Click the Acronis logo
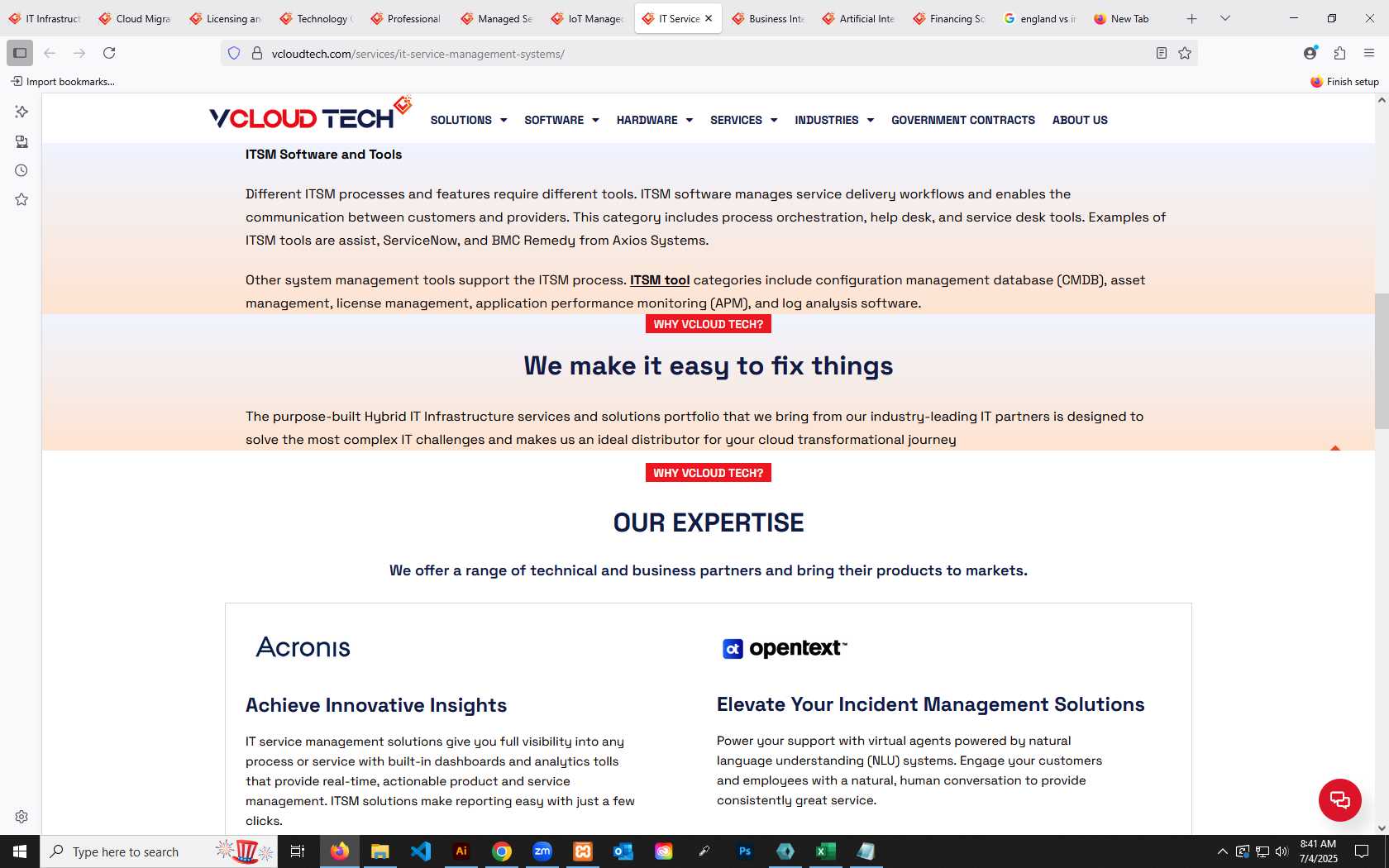The height and width of the screenshot is (868, 1389). click(303, 647)
